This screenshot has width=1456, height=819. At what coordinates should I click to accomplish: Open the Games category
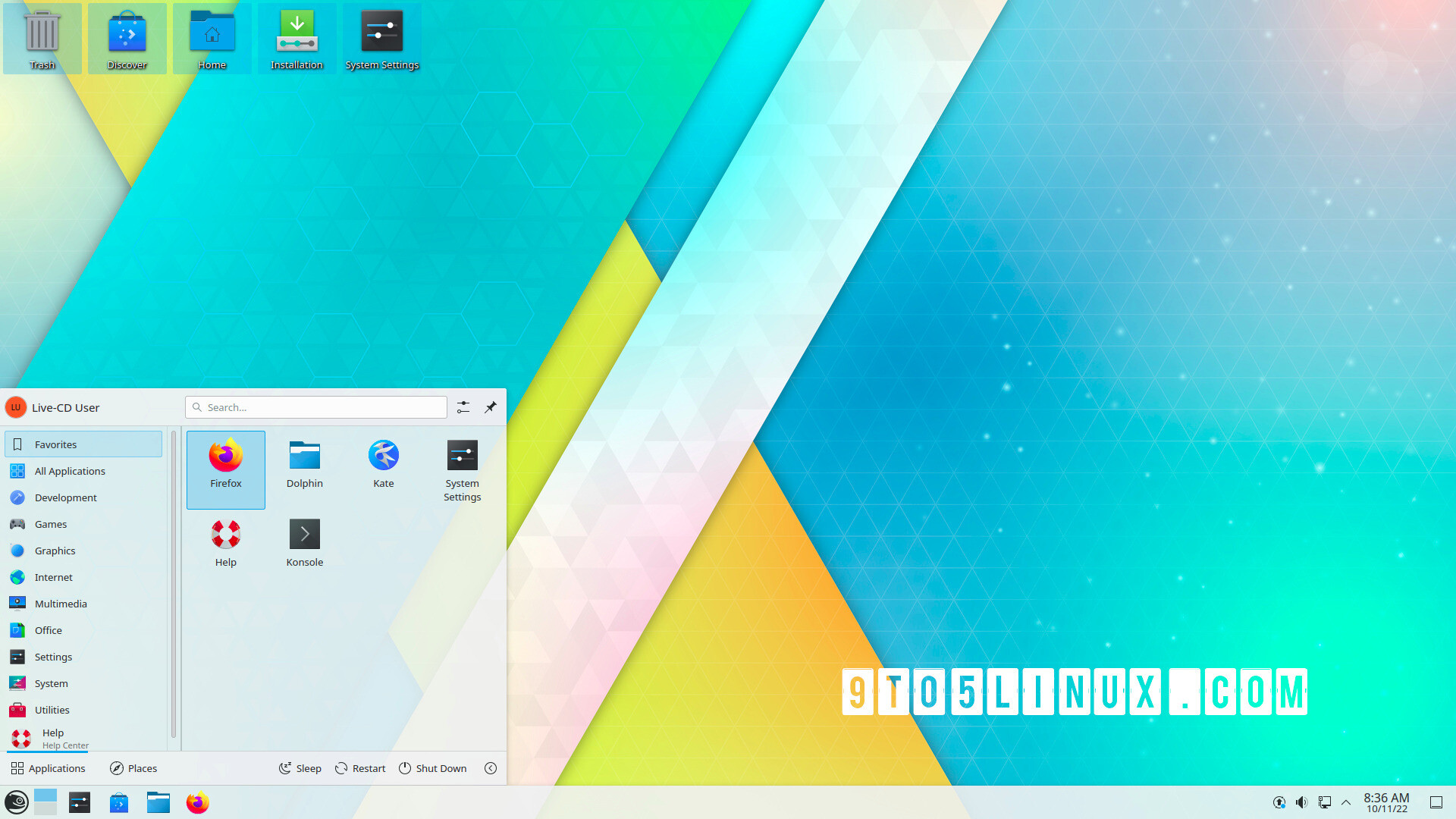click(83, 524)
